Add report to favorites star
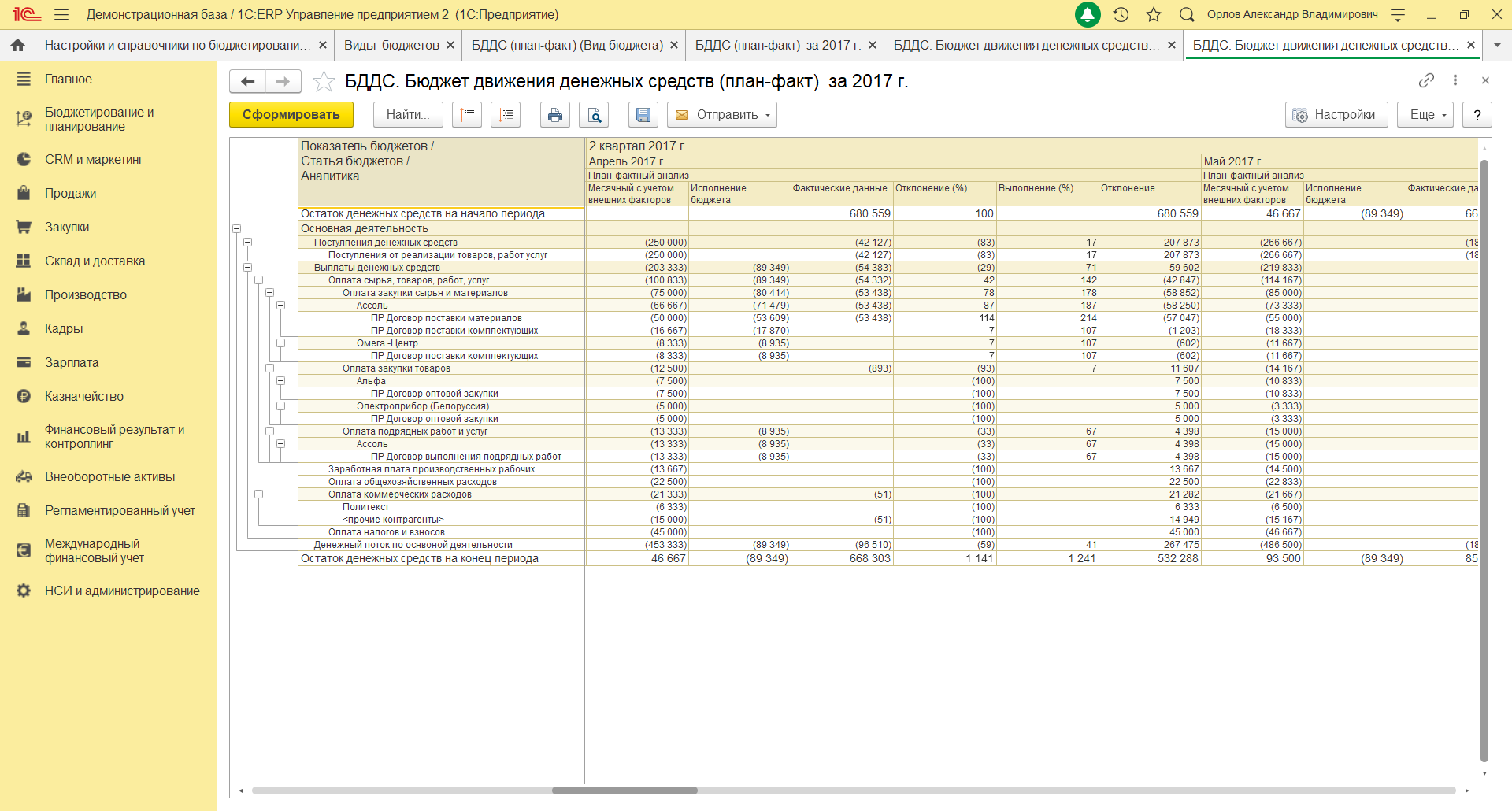The width and height of the screenshot is (1512, 811). 324,81
